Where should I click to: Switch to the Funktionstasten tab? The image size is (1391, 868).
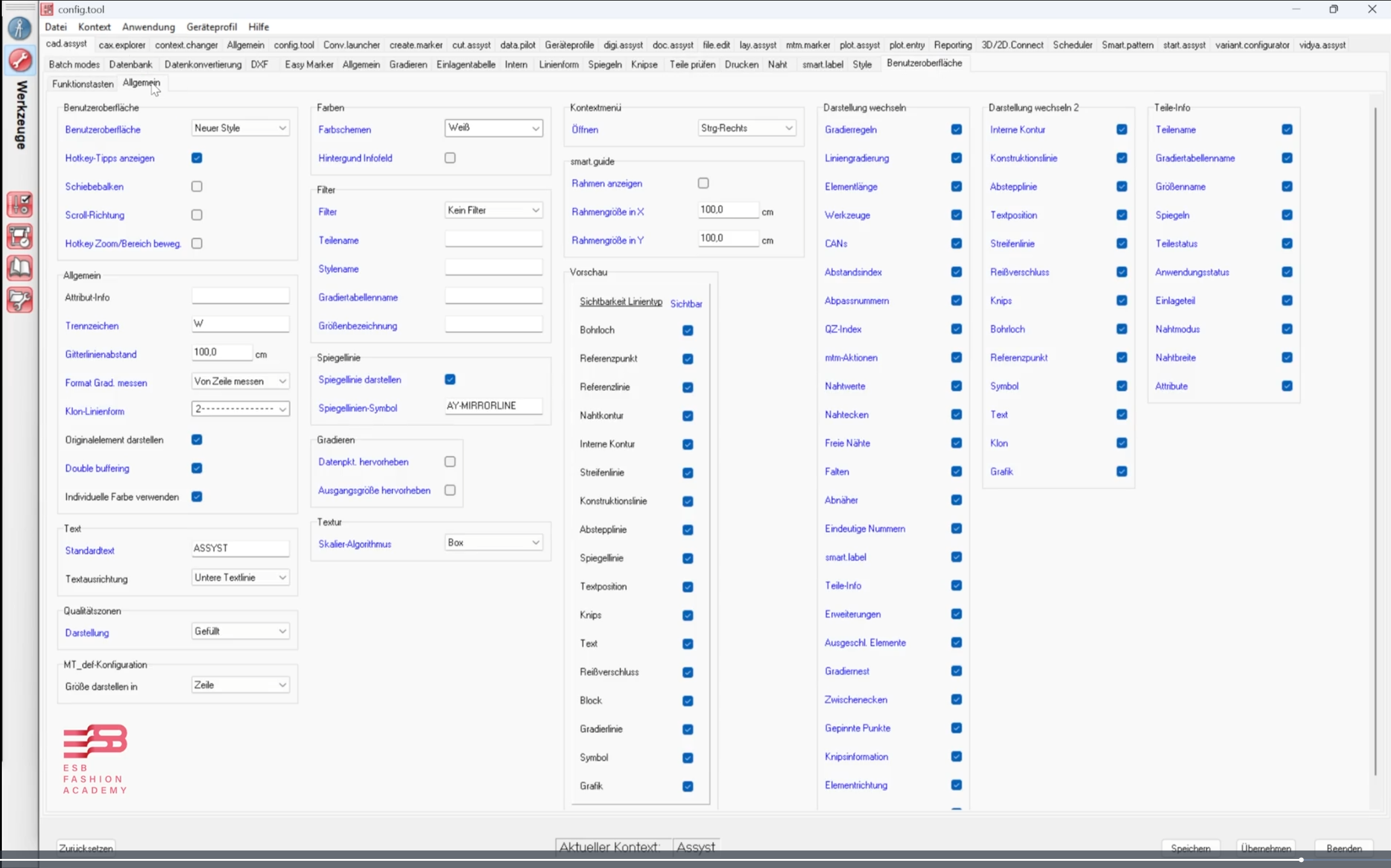pyautogui.click(x=83, y=84)
